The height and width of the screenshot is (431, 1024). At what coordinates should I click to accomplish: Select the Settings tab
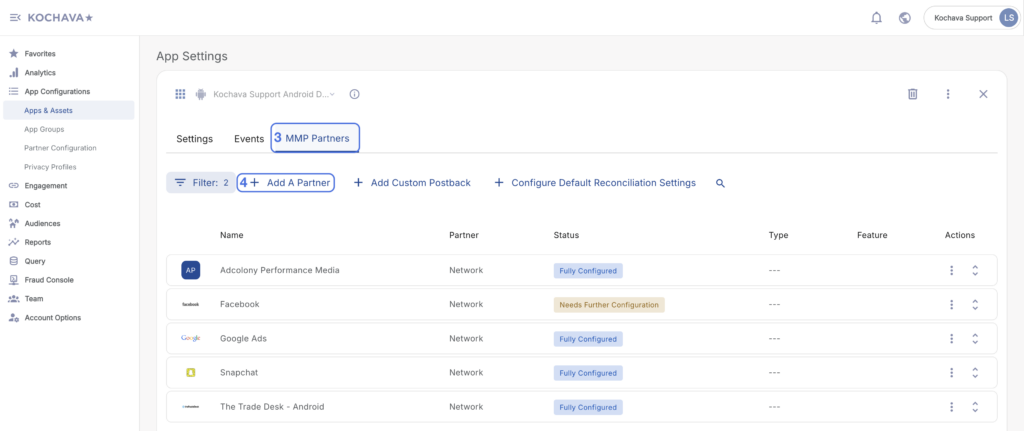pyautogui.click(x=194, y=139)
